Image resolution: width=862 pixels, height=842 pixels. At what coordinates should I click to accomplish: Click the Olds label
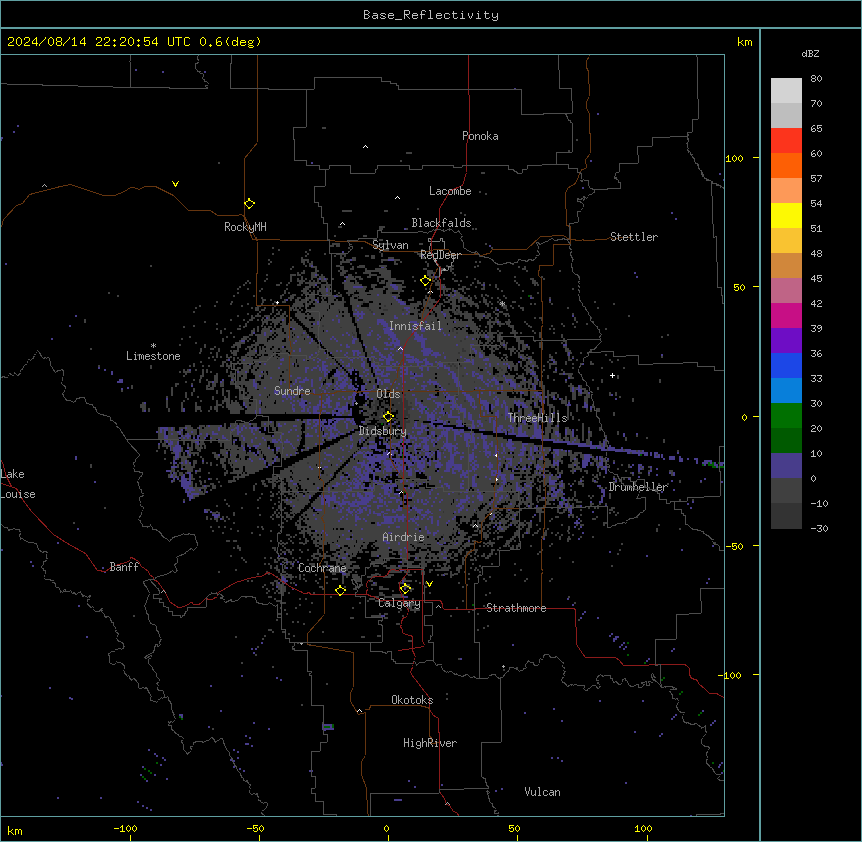pos(388,394)
